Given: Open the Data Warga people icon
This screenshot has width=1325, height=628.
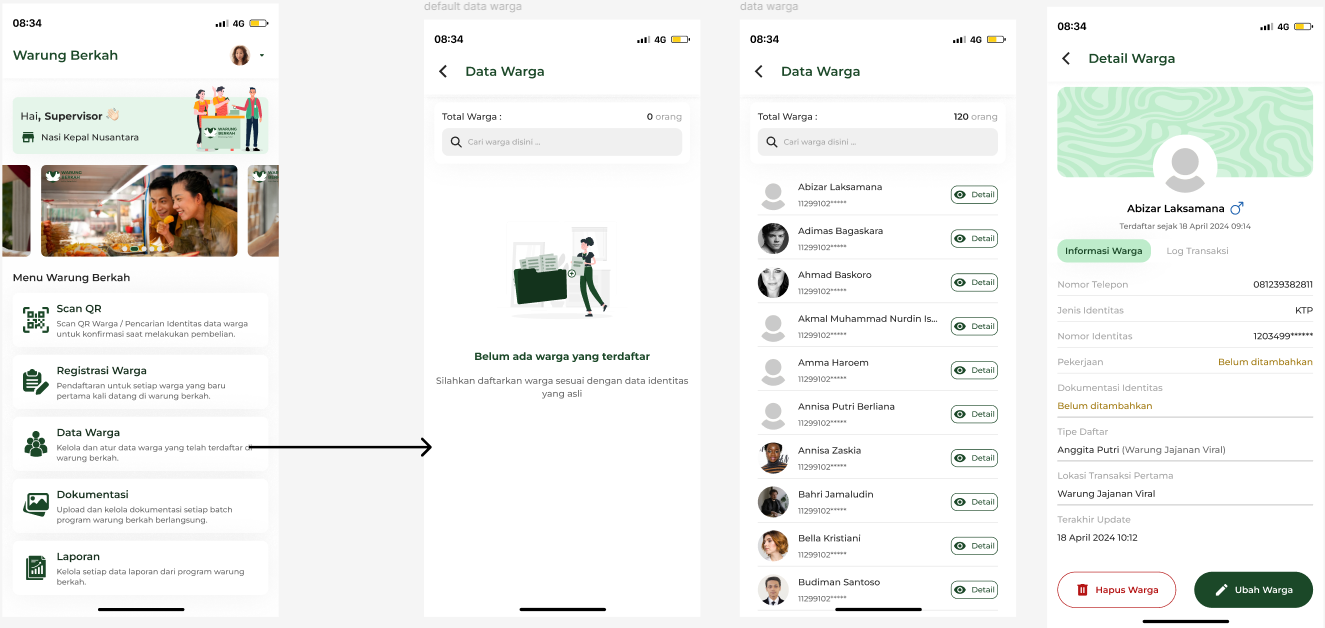Looking at the screenshot, I should coord(36,444).
